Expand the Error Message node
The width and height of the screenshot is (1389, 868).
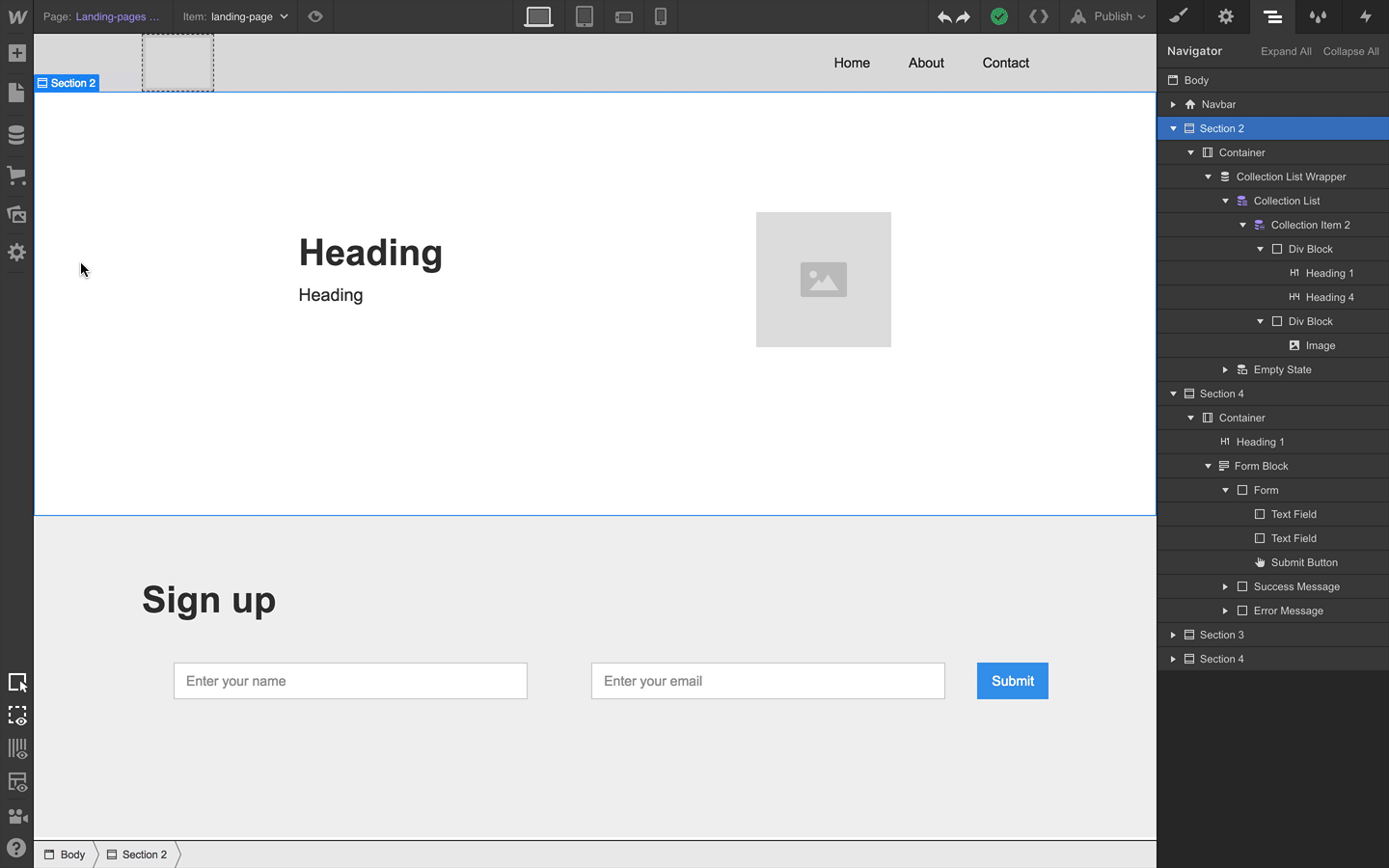tap(1225, 610)
